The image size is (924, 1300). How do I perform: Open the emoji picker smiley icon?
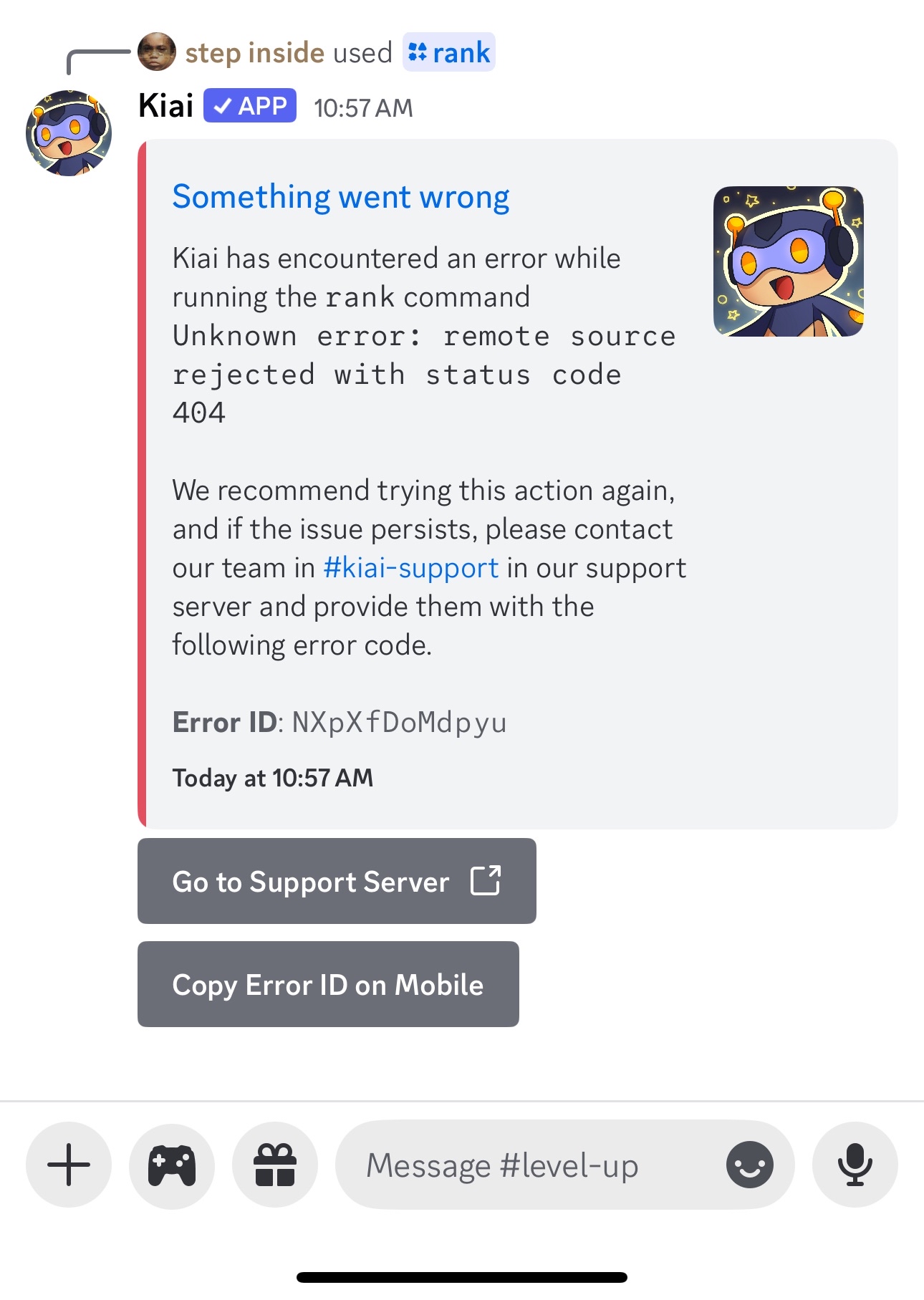[x=749, y=1165]
